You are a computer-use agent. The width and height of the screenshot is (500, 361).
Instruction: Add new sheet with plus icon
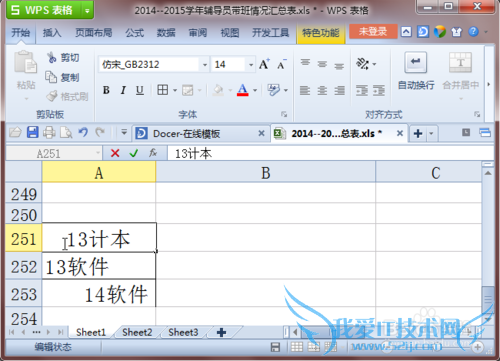pyautogui.click(x=221, y=332)
